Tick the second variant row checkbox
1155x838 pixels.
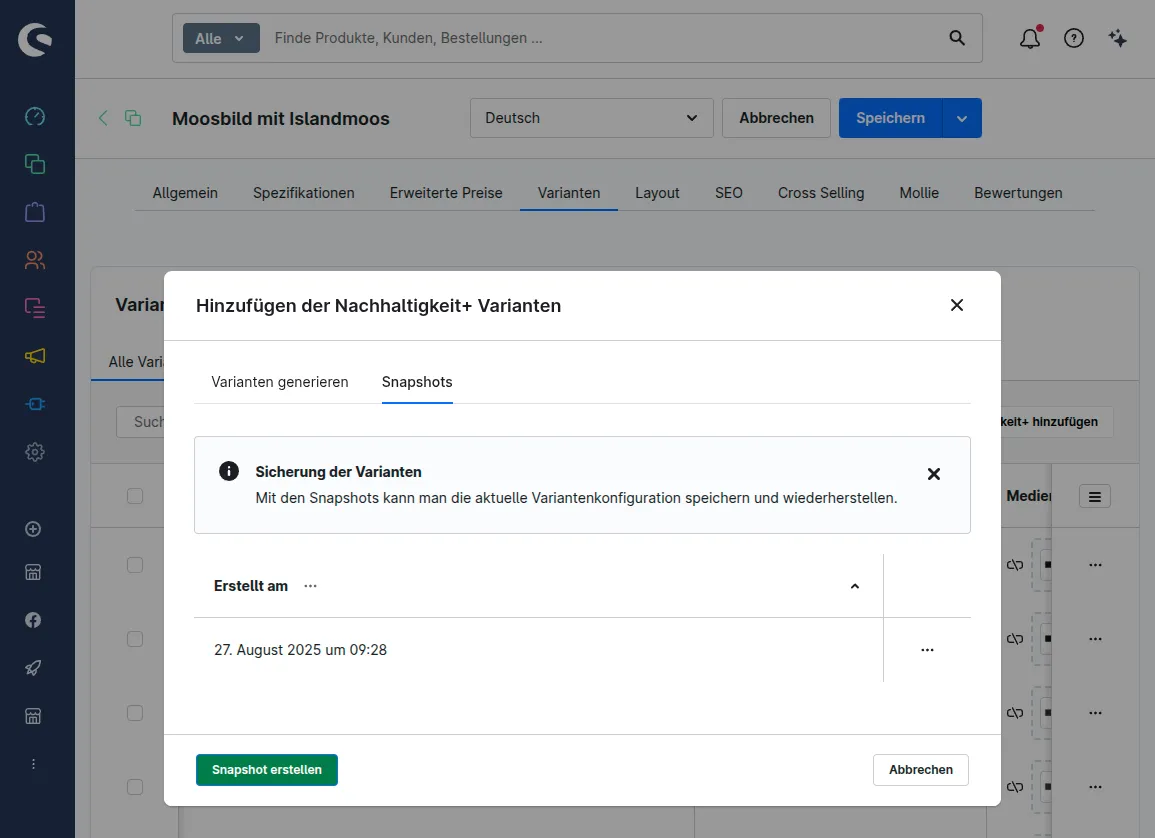point(135,638)
